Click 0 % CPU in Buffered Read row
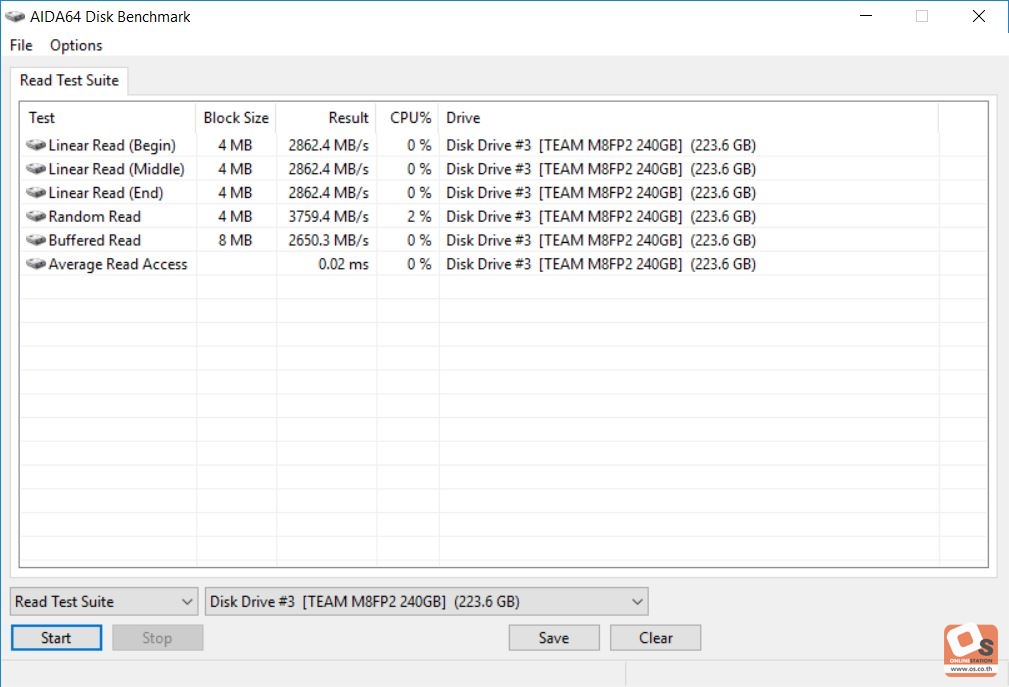This screenshot has width=1009, height=687. coord(420,241)
